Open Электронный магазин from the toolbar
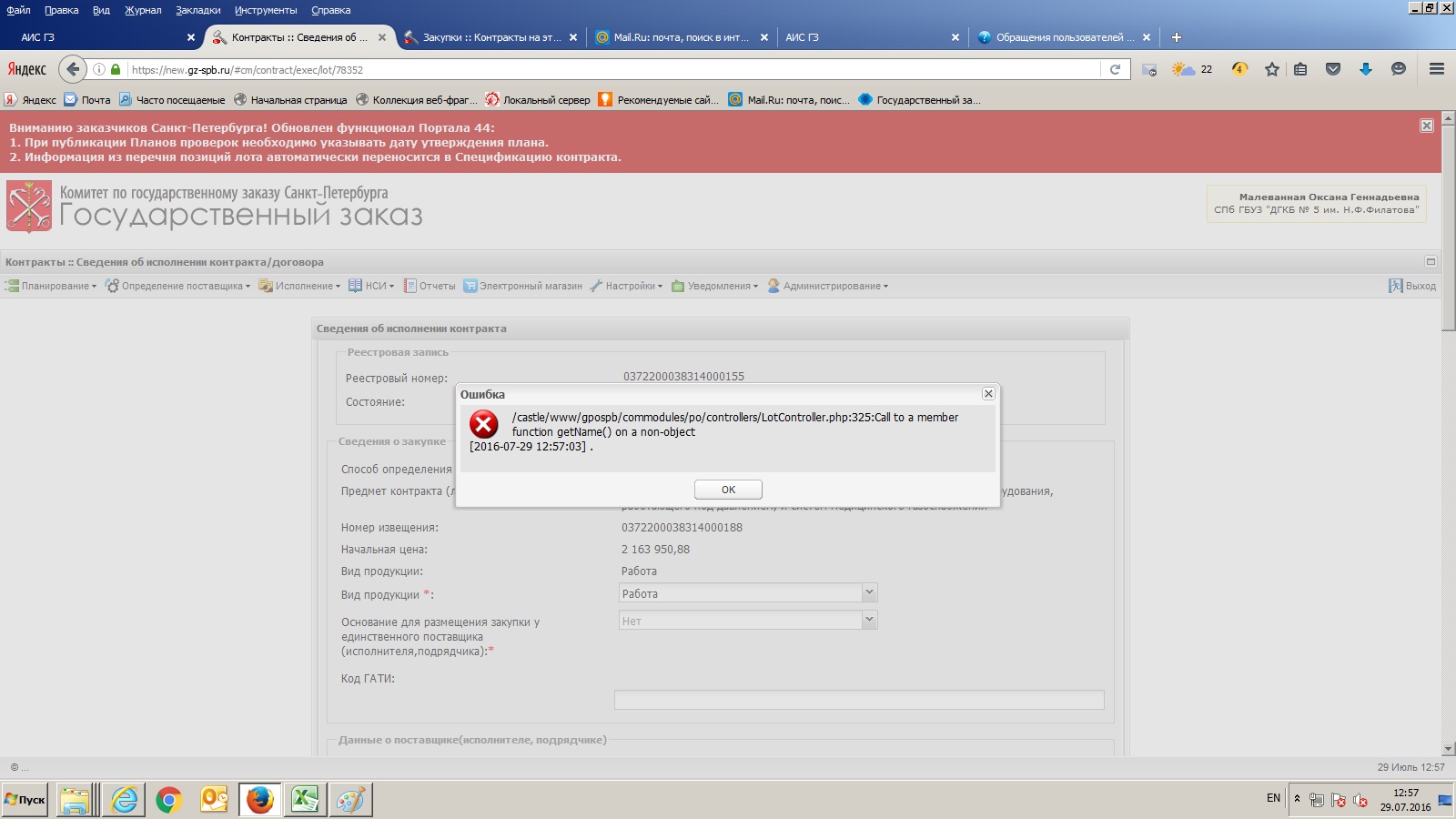 click(x=523, y=286)
